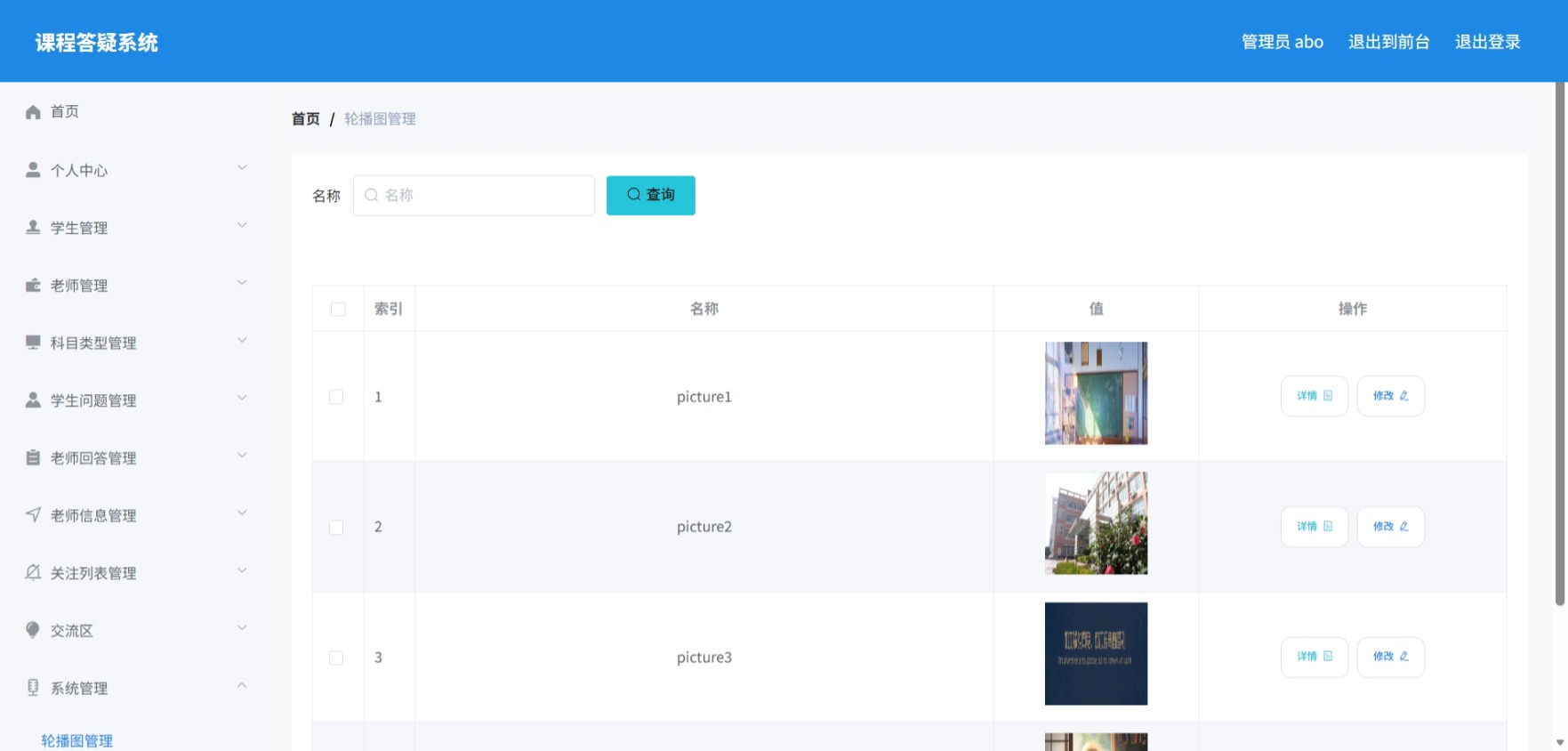Expand the 学生问题管理 menu chevron
The width and height of the screenshot is (1568, 751).
(x=242, y=398)
